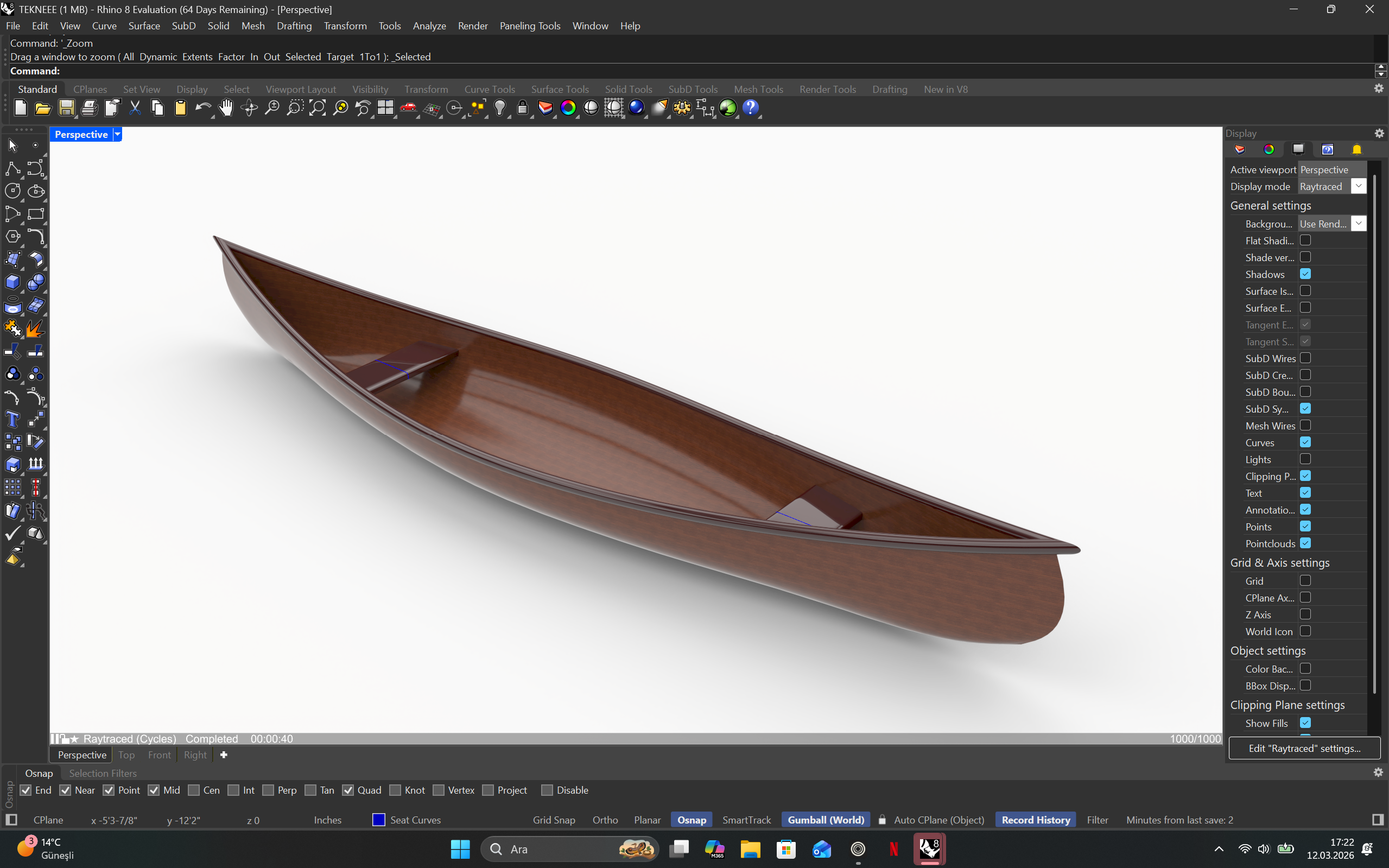Screen dimensions: 1389x868
Task: Click the blue Seat Curves layer swatch
Action: pos(378,820)
